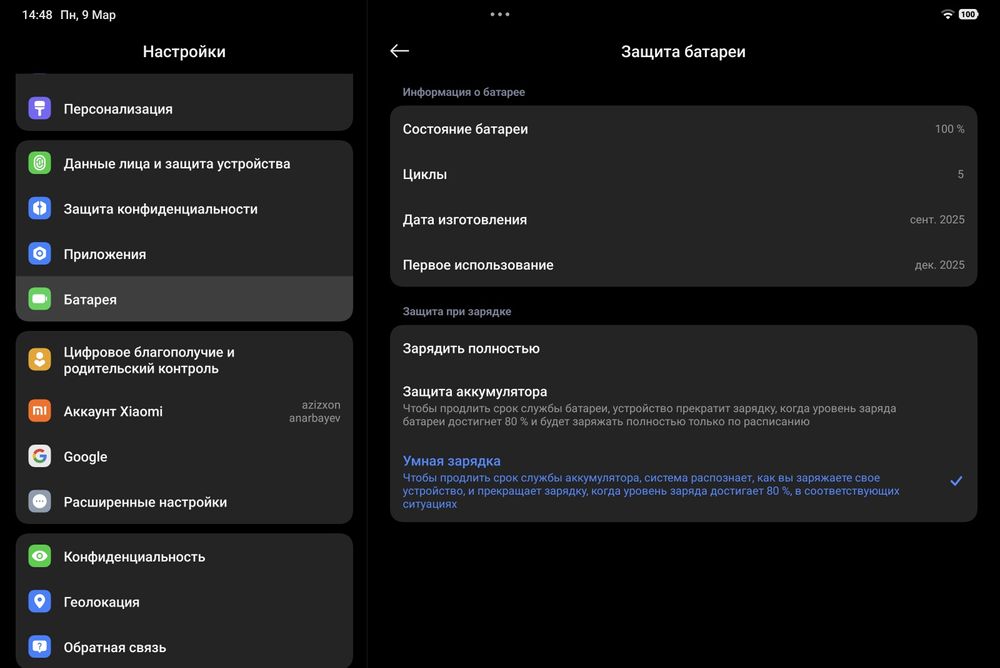Open Геолокация settings
This screenshot has width=1000, height=668.
click(184, 602)
